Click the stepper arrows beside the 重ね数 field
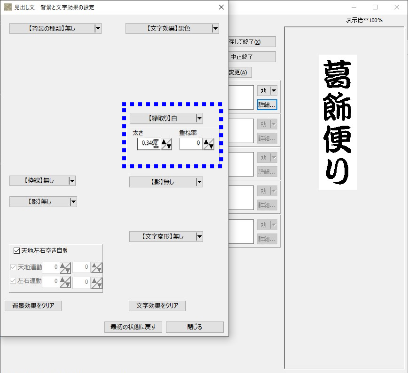 209,144
